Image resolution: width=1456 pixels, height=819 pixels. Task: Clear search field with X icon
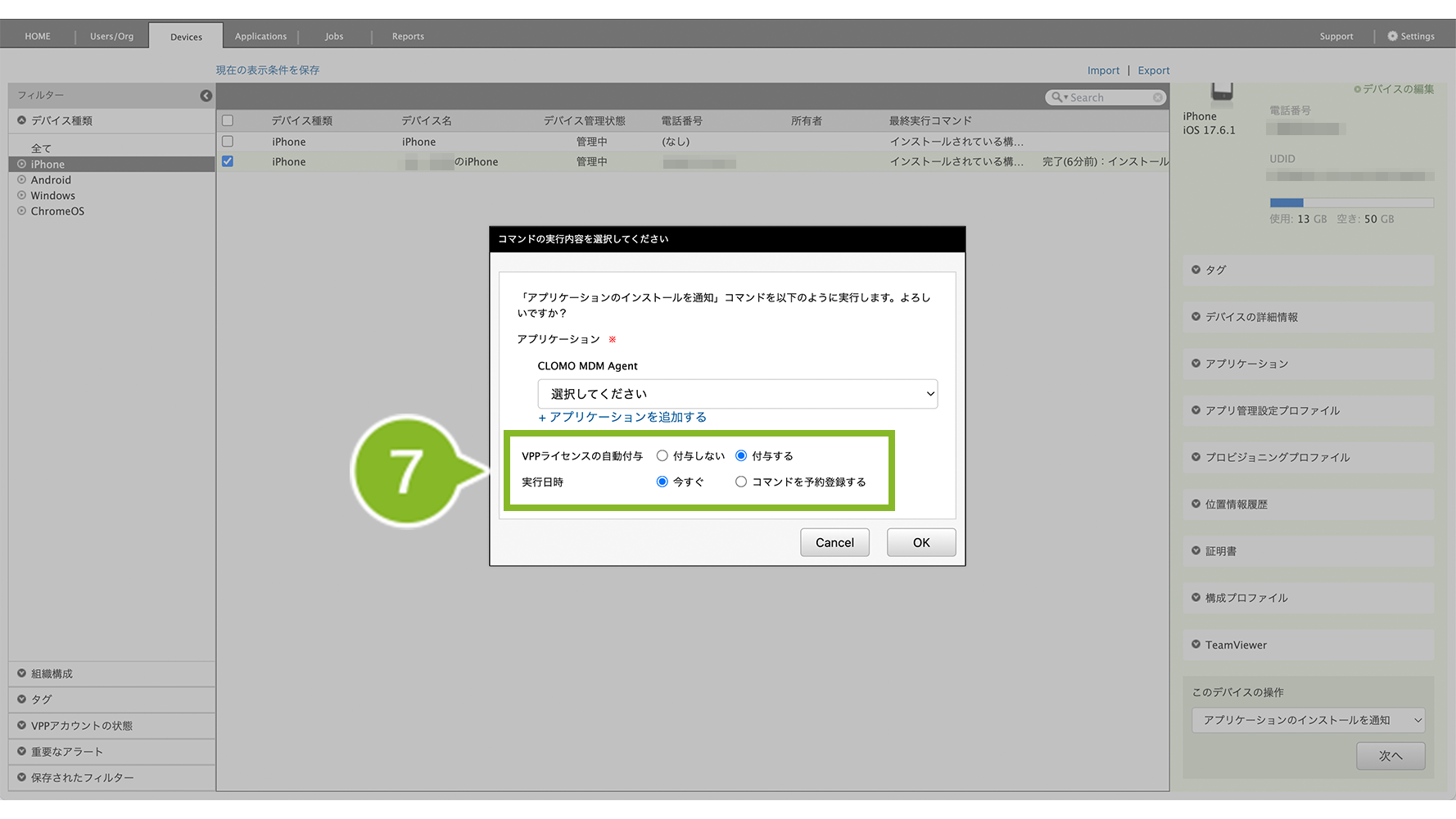(x=1158, y=97)
